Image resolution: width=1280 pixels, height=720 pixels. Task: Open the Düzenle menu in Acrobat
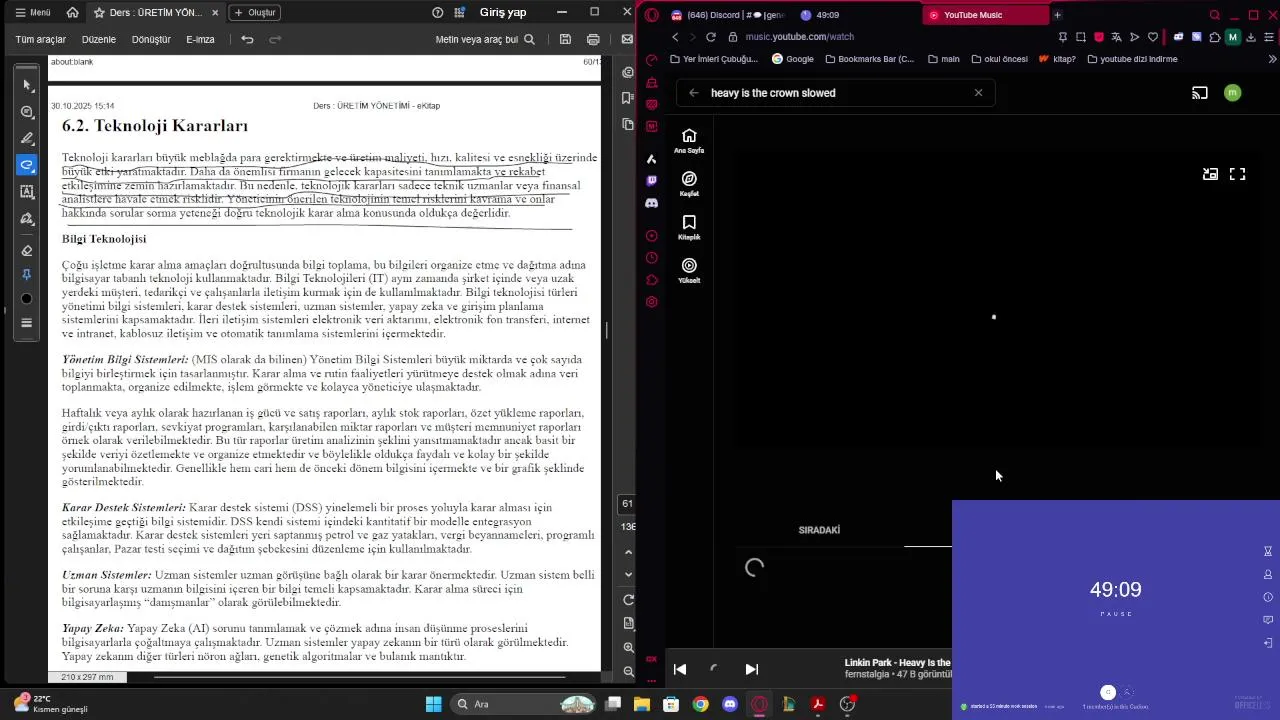[99, 40]
